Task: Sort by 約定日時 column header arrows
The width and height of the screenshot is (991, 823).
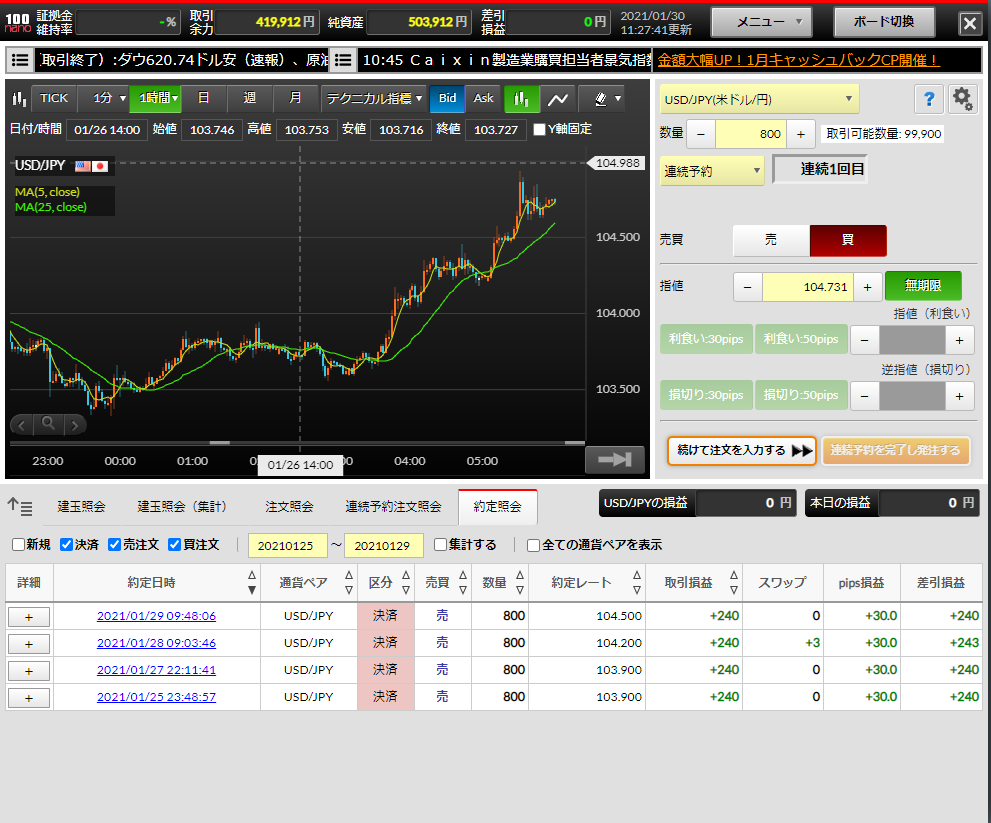Action: [x=252, y=583]
